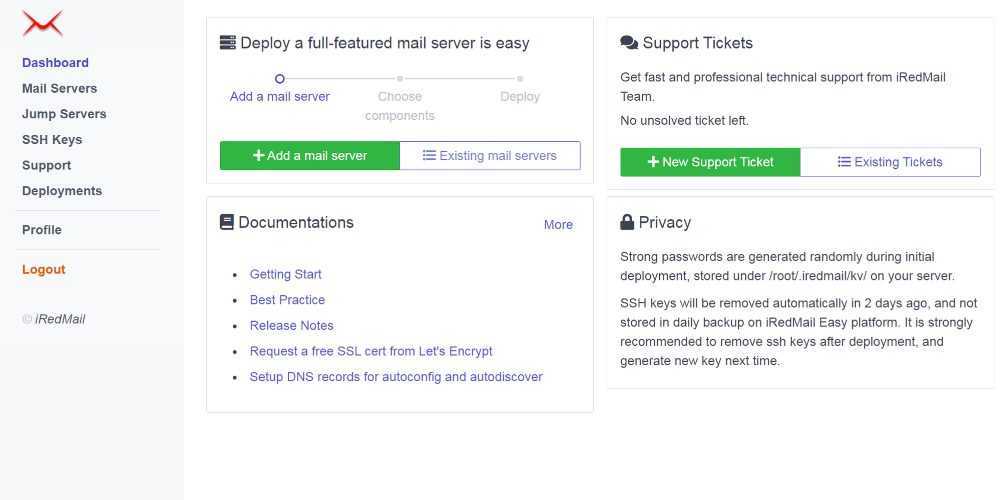Screen dimensions: 1000x500
Task: Open Request a free SSL cert link
Action: pyautogui.click(x=371, y=352)
